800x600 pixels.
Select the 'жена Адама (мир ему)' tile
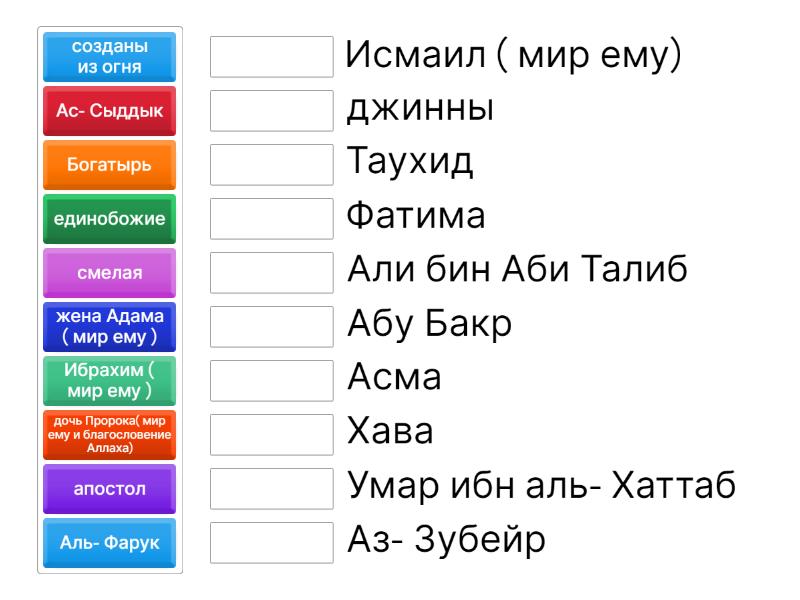pyautogui.click(x=110, y=327)
